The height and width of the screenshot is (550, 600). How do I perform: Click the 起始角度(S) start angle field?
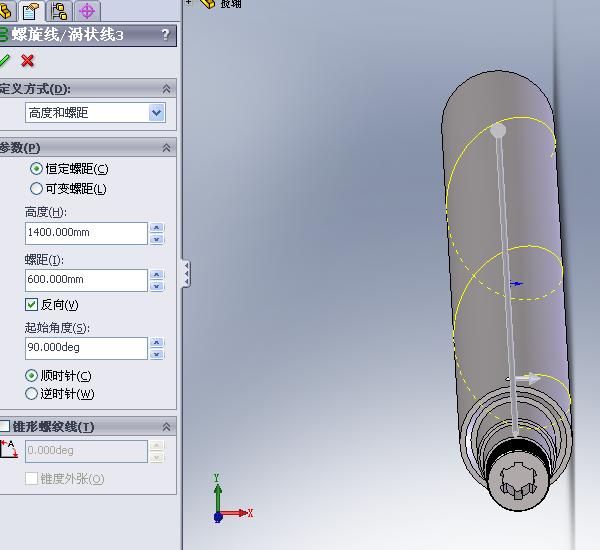click(86, 348)
